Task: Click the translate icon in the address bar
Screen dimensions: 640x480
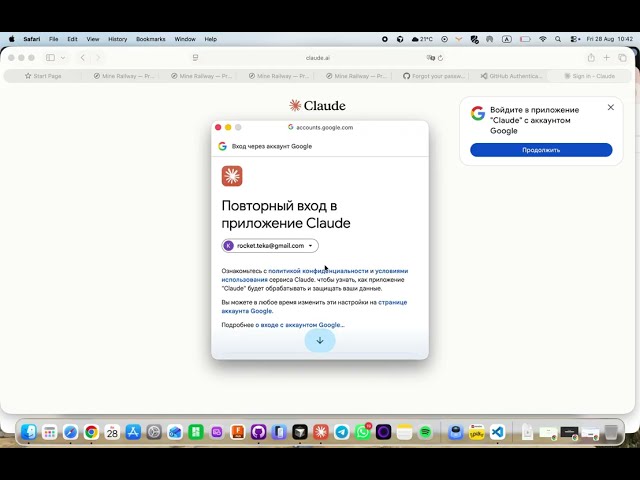Action: [431, 58]
